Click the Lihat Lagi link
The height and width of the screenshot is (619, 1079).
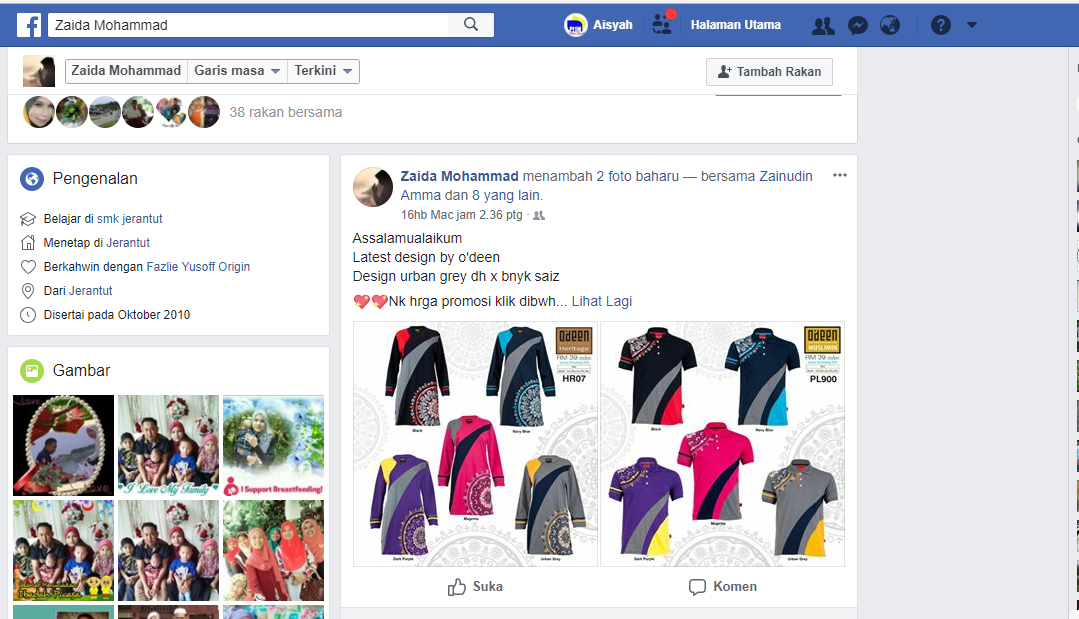coord(601,301)
